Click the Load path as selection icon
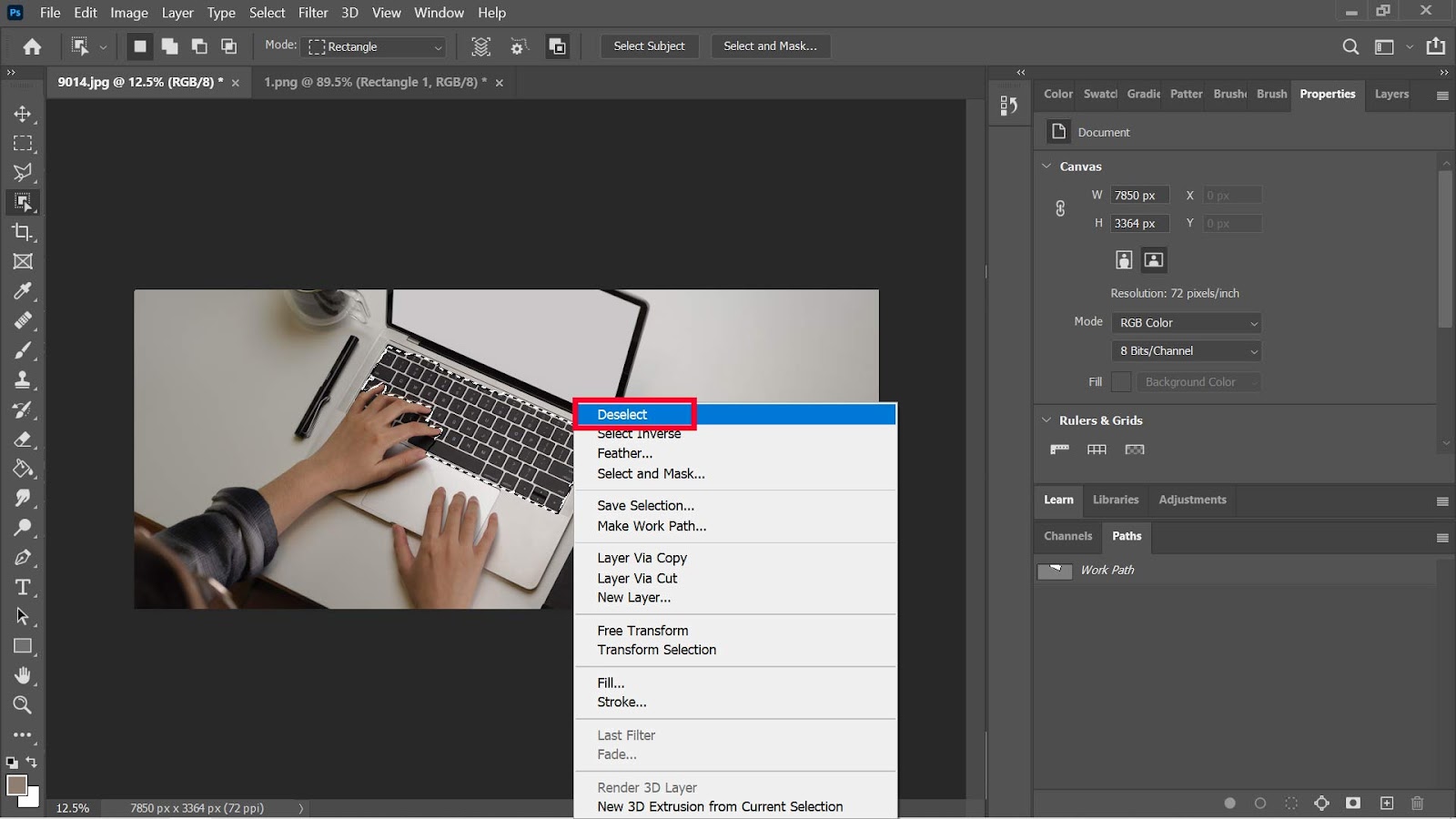 (x=1291, y=804)
